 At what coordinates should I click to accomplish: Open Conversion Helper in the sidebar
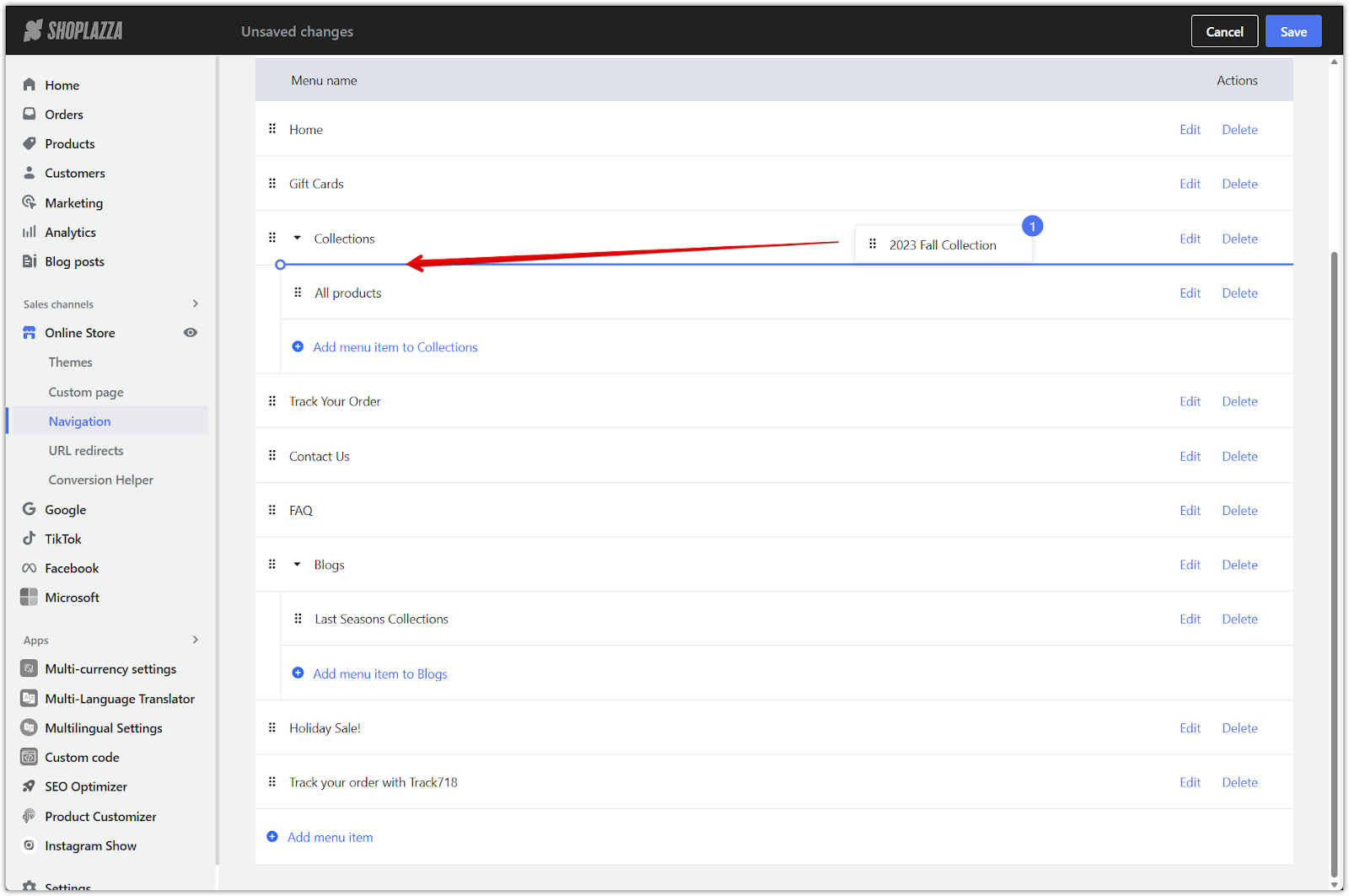click(101, 480)
